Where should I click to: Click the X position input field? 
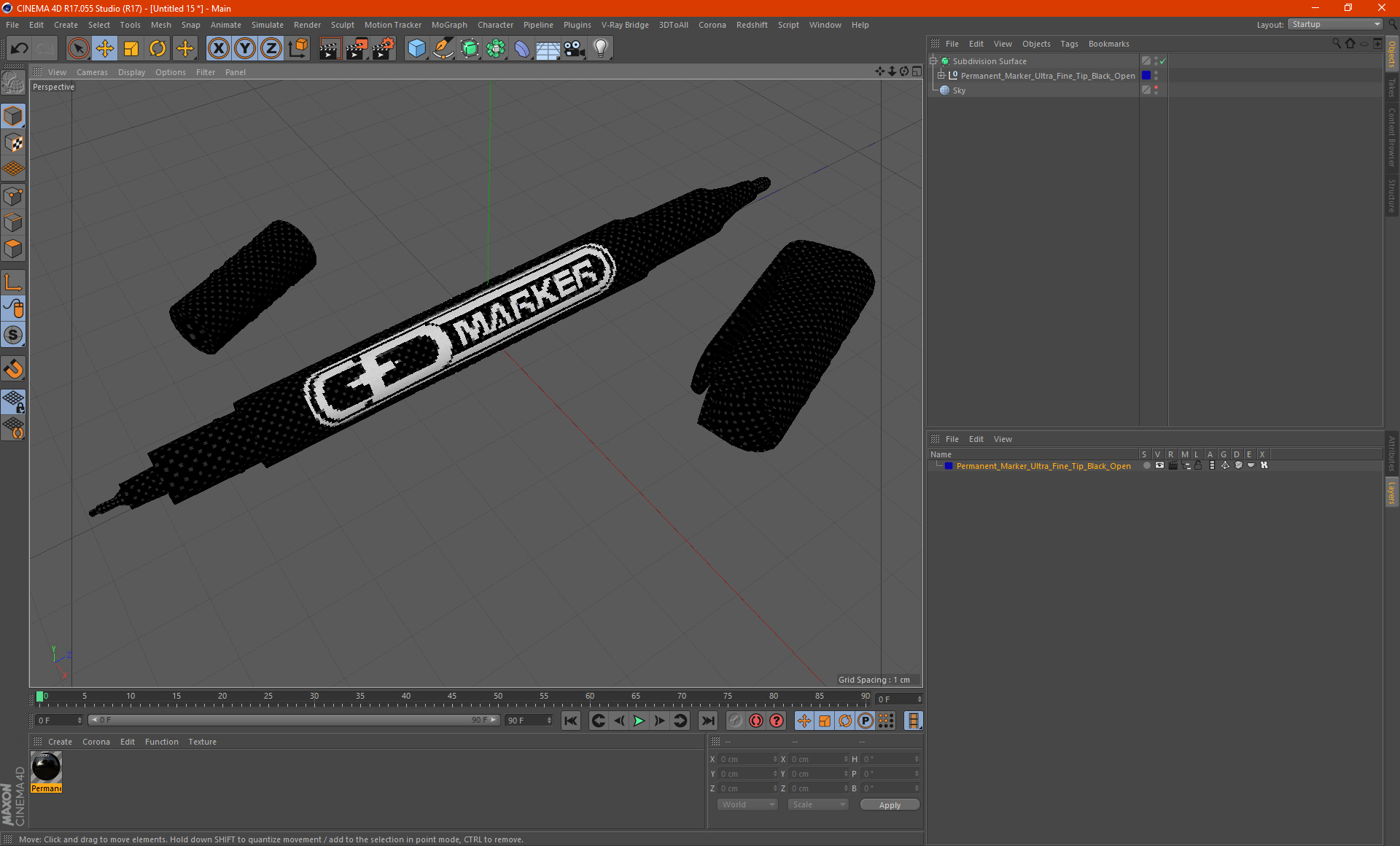(x=747, y=759)
